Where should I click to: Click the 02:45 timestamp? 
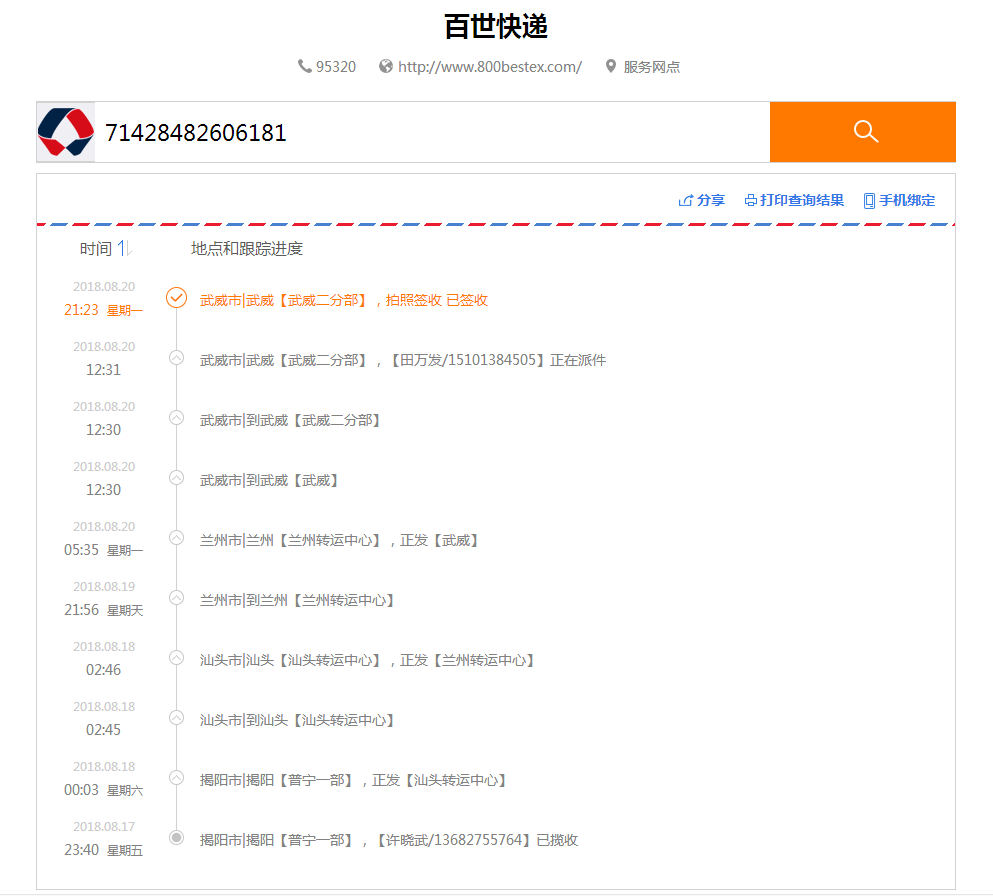[x=103, y=730]
